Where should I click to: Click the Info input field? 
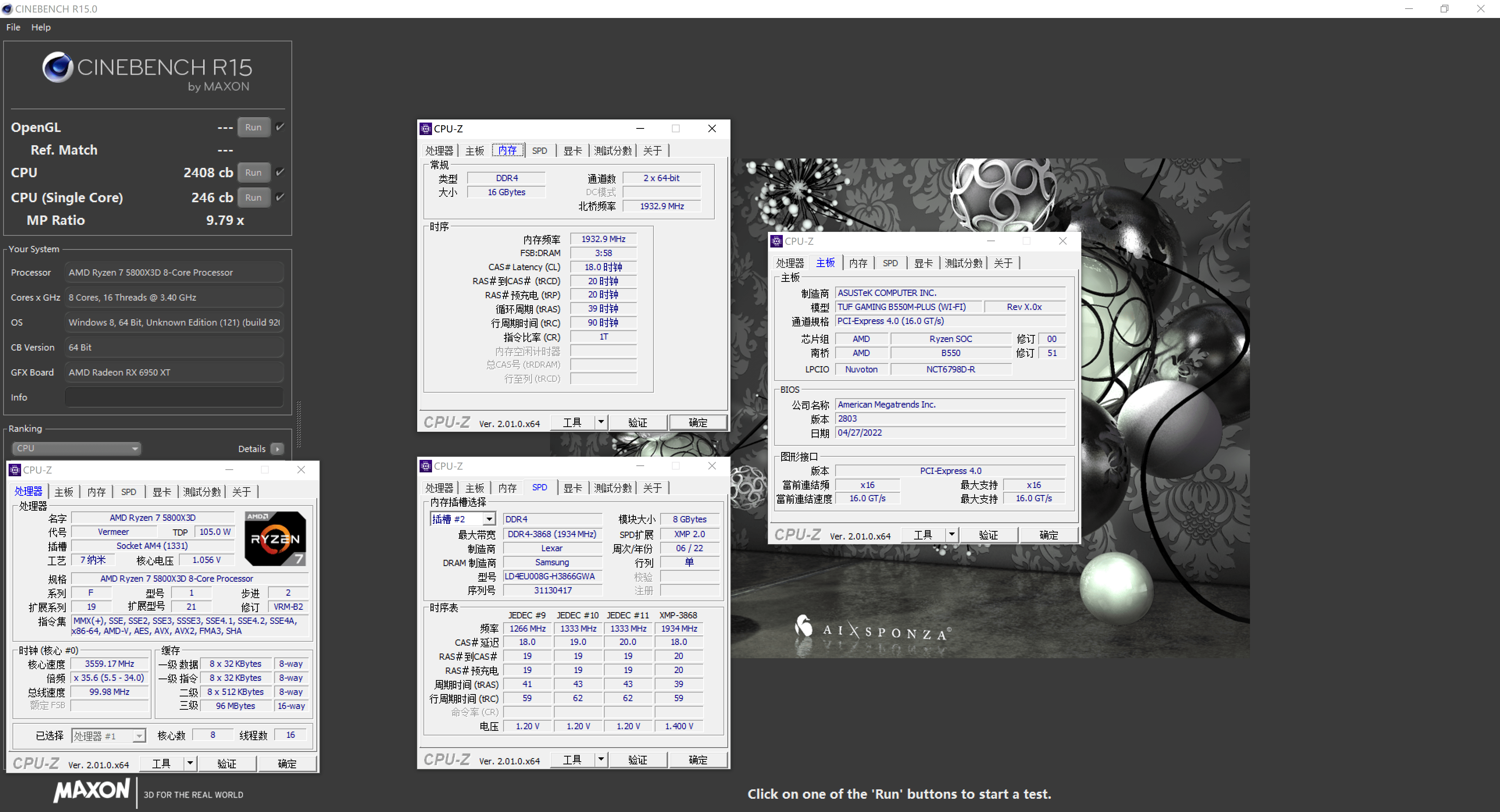[x=174, y=397]
